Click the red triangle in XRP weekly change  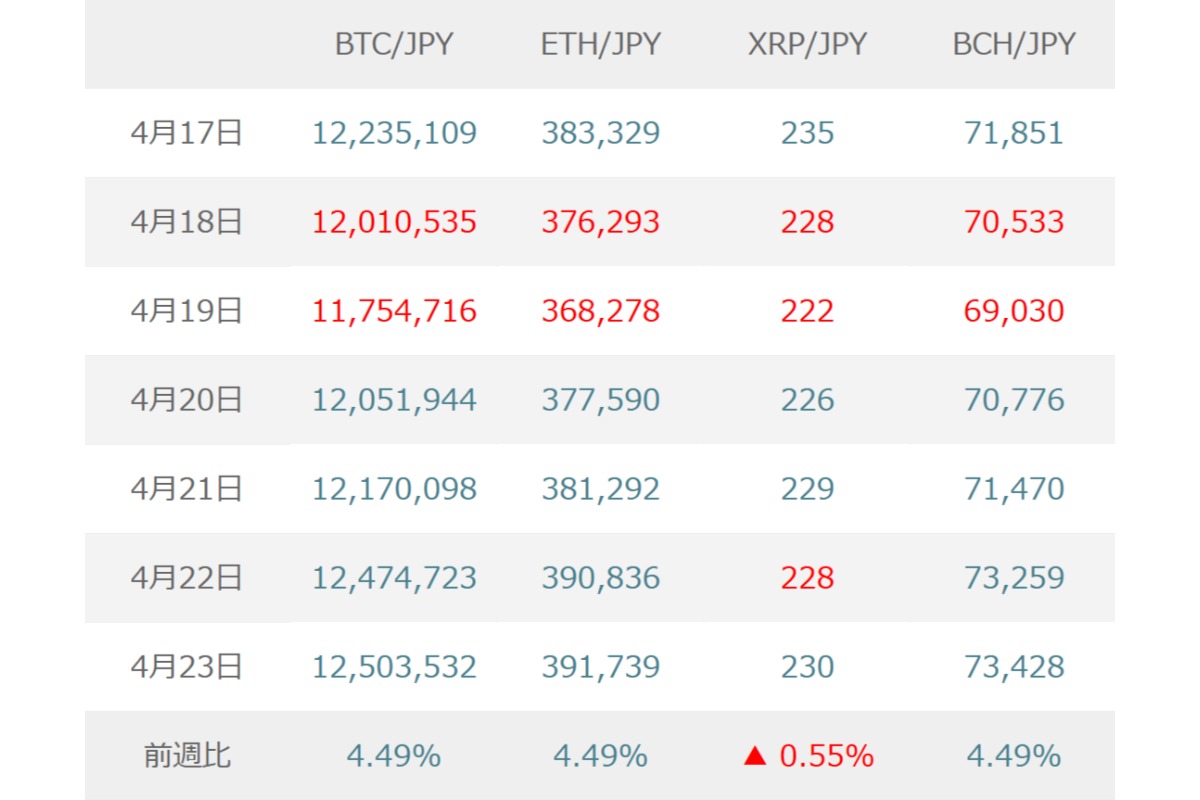tap(755, 756)
